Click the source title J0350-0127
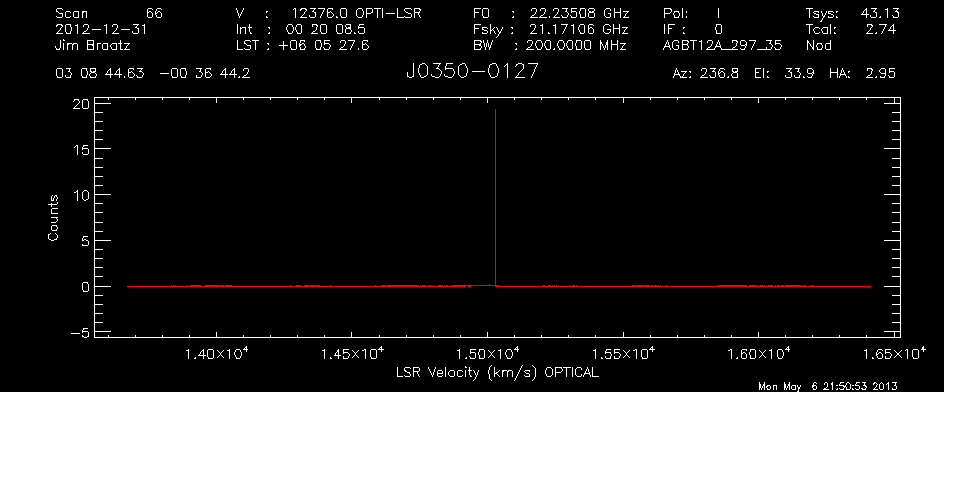Image resolution: width=962 pixels, height=490 pixels. coord(472,72)
